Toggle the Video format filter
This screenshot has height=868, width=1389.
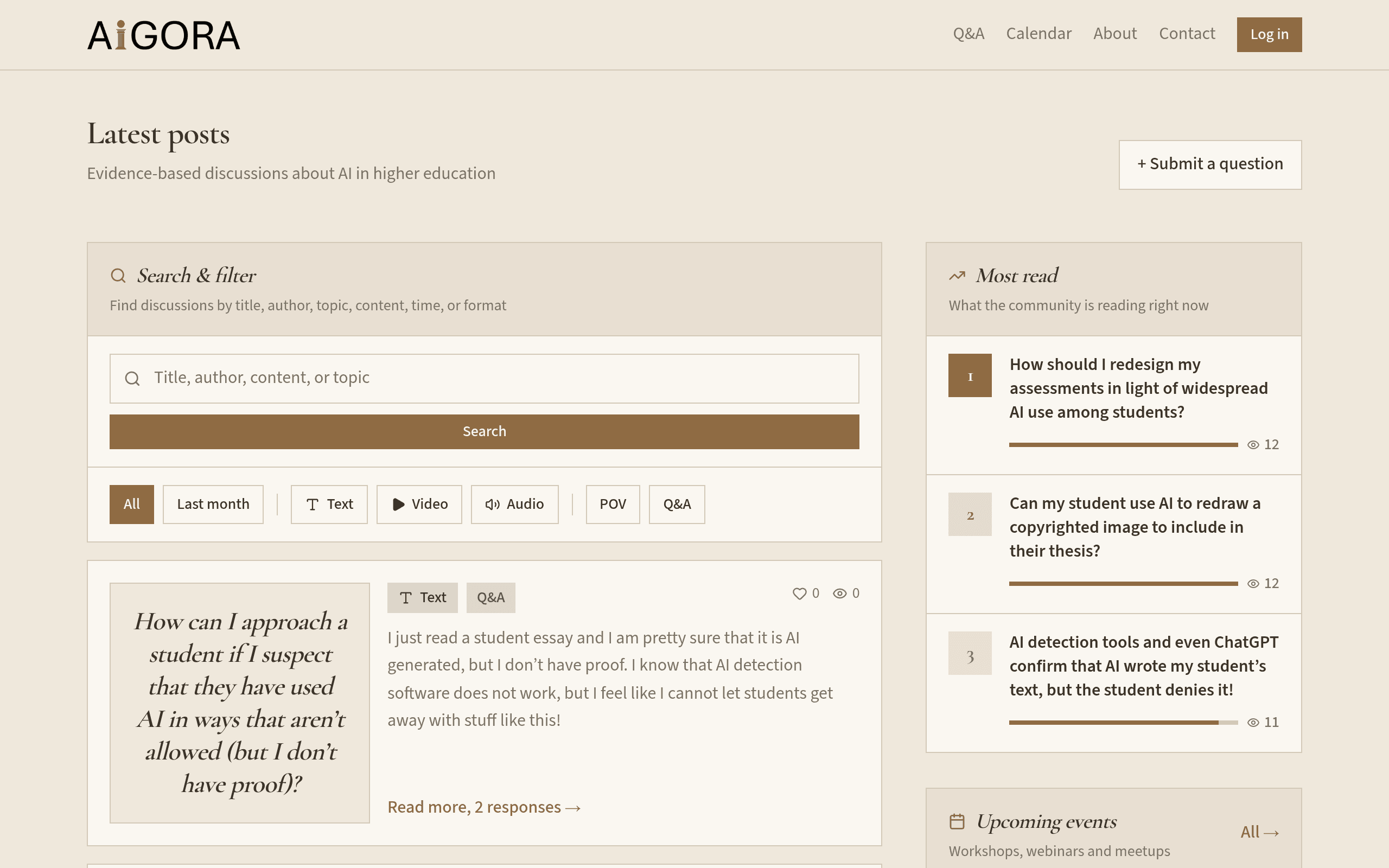point(419,504)
